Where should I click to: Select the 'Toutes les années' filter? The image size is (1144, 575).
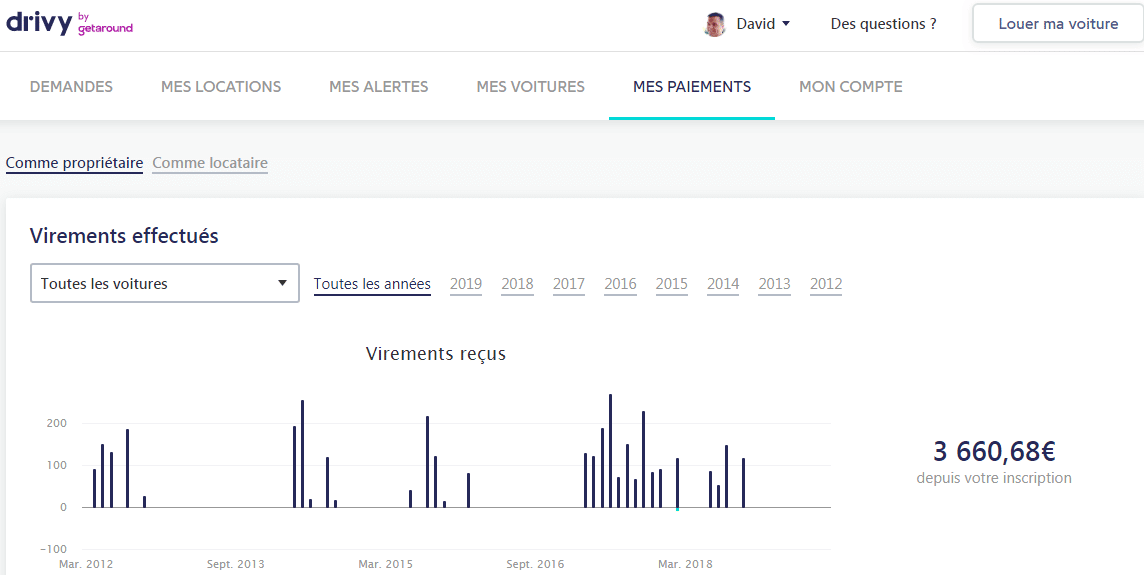372,284
